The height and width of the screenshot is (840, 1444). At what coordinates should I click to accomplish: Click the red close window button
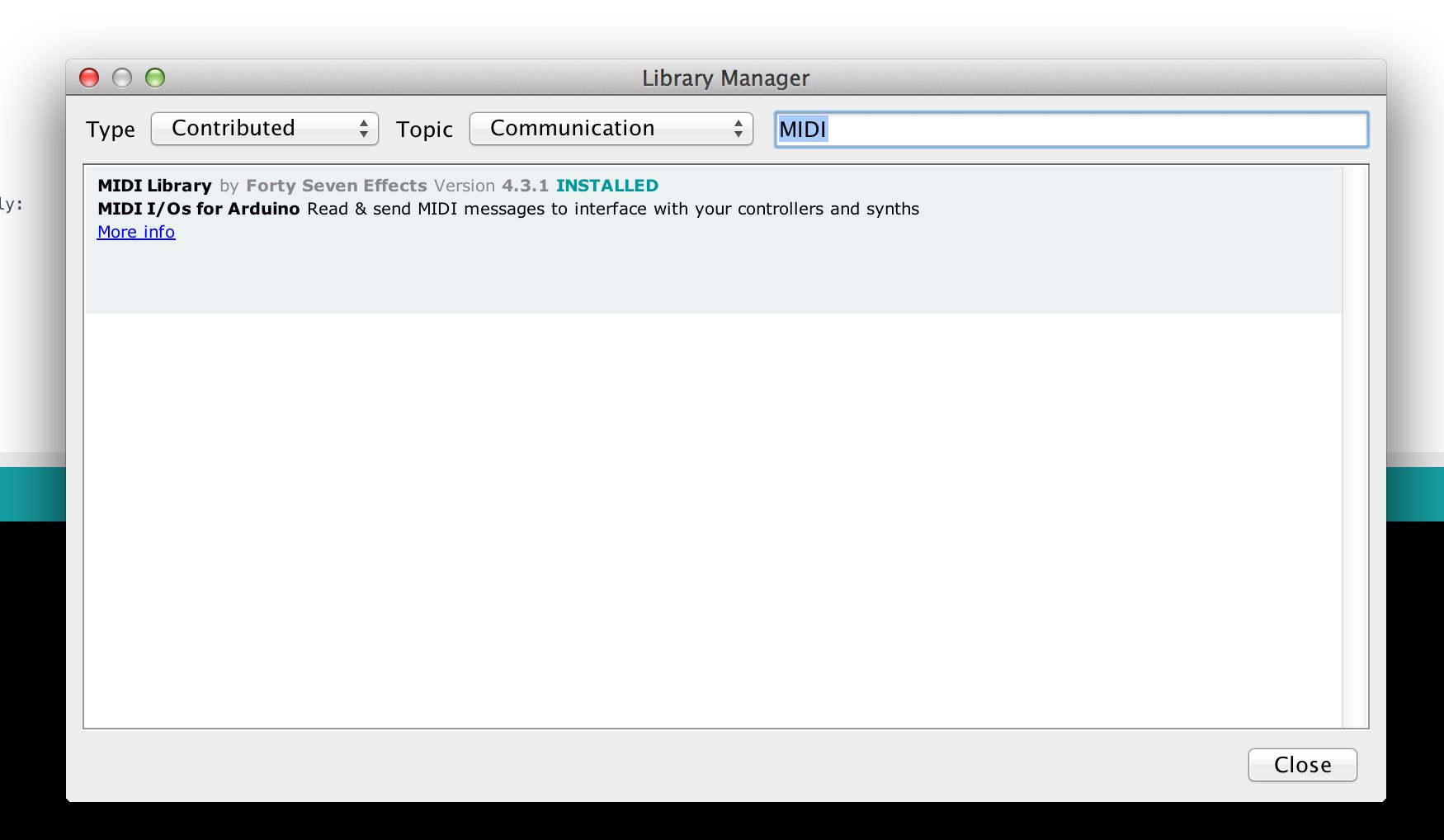(x=89, y=78)
